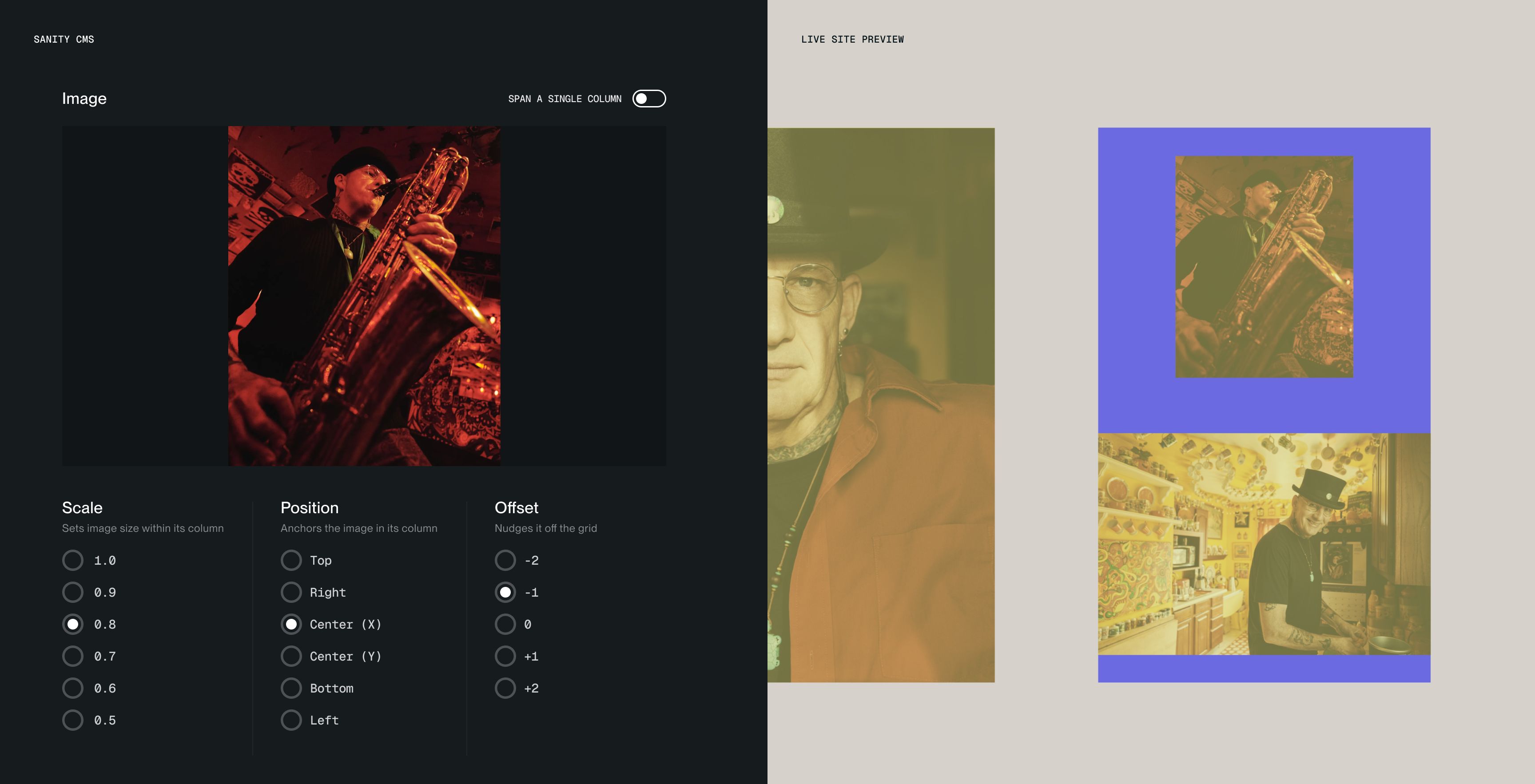Anchor the image to Top
The image size is (1535, 784).
291,560
